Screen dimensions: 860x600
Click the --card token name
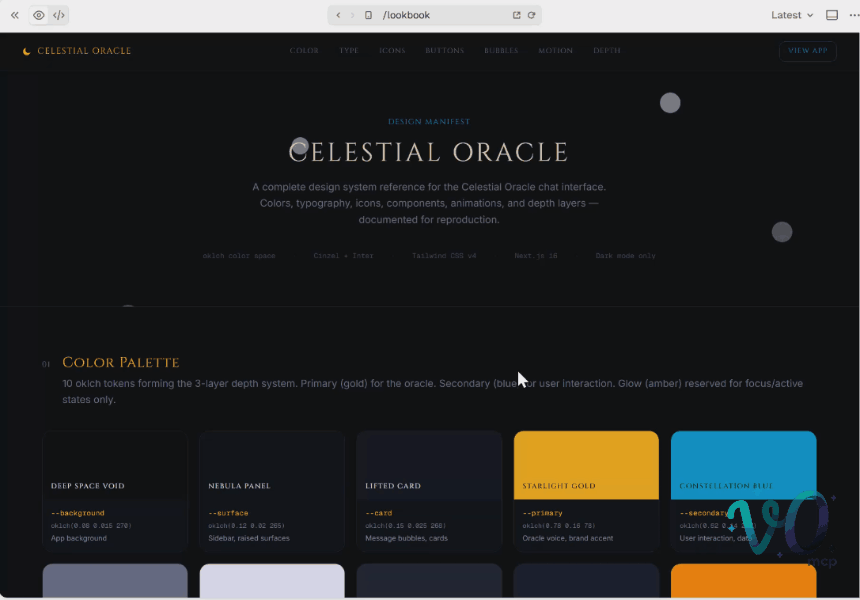click(x=378, y=513)
